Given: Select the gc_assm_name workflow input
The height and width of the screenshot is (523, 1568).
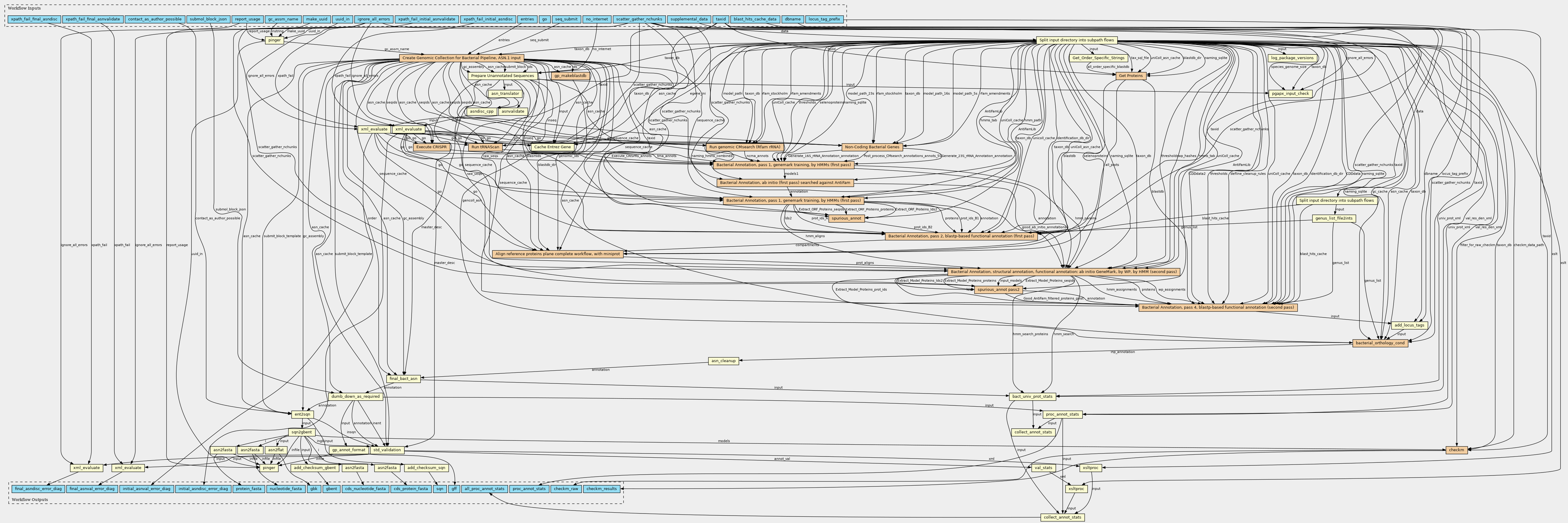Looking at the screenshot, I should pyautogui.click(x=283, y=19).
